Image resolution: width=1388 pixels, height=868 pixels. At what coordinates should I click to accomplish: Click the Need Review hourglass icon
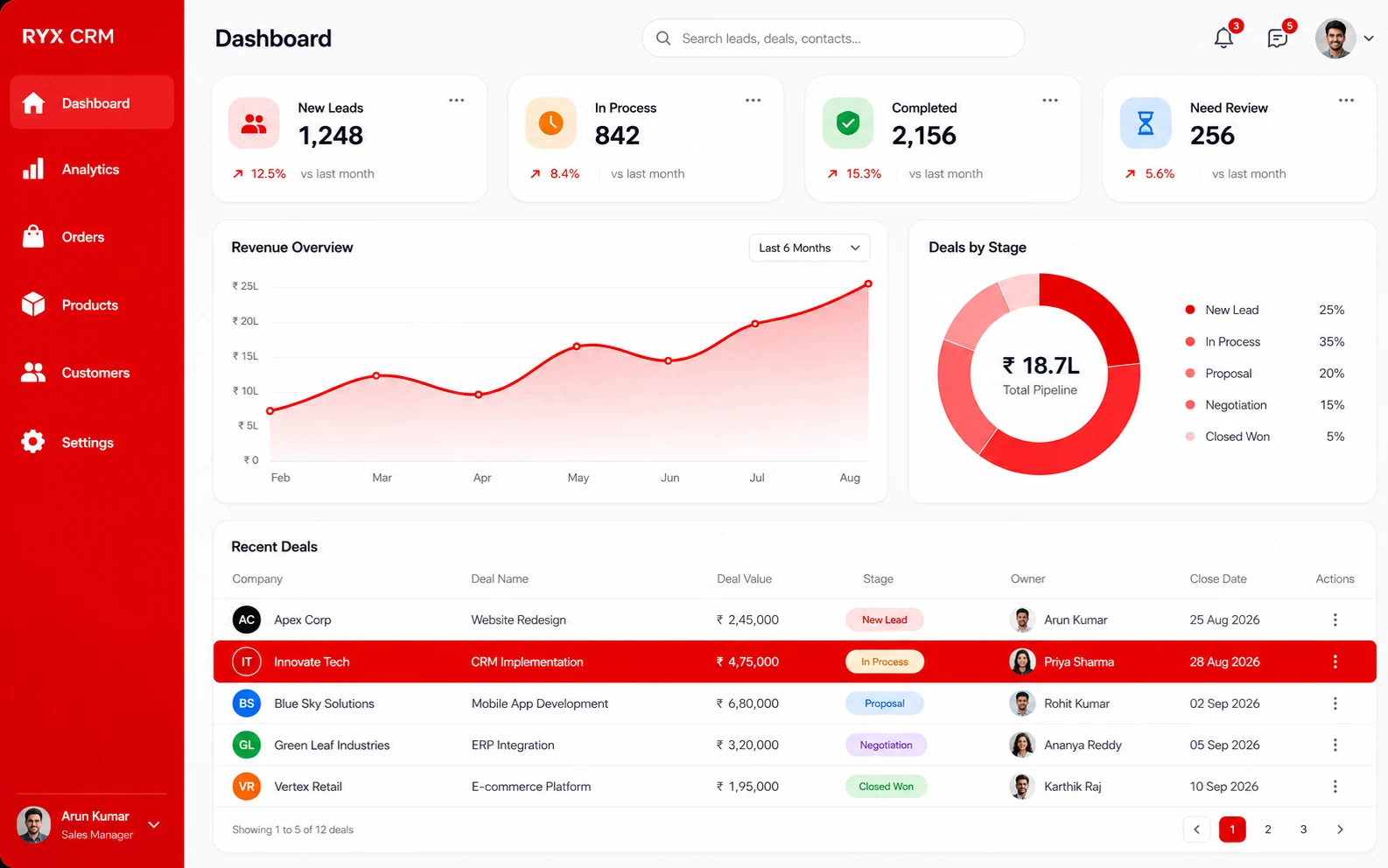[1146, 123]
